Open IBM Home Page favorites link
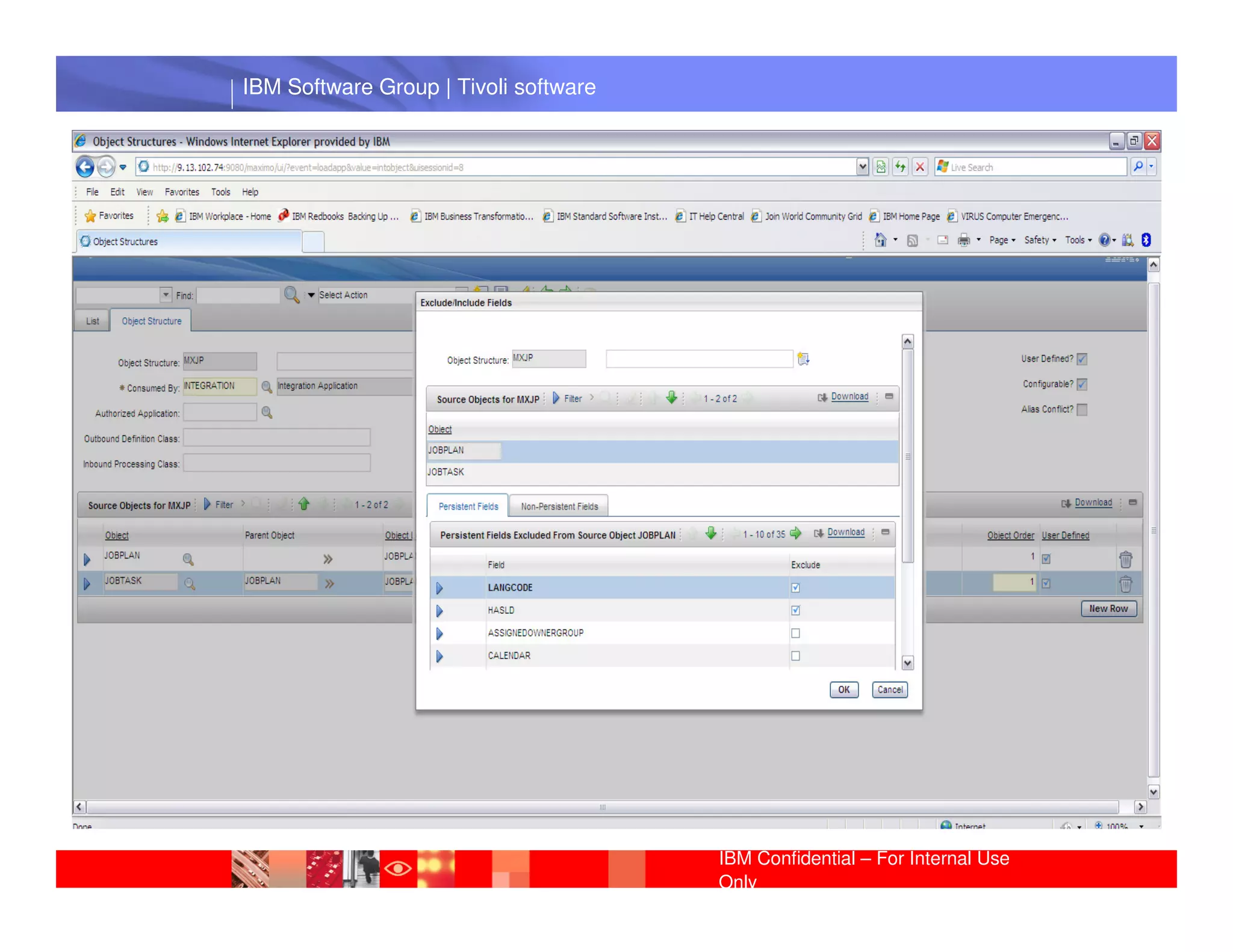 tap(904, 216)
